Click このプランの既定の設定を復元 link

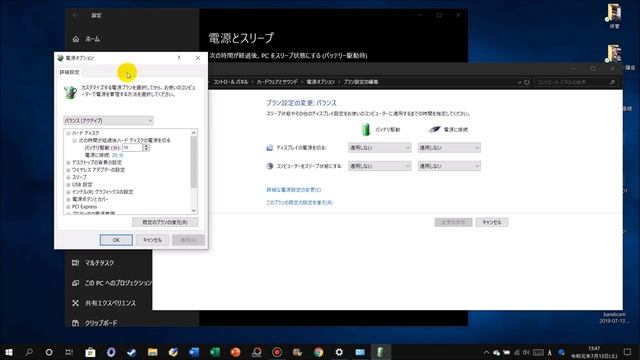click(299, 202)
